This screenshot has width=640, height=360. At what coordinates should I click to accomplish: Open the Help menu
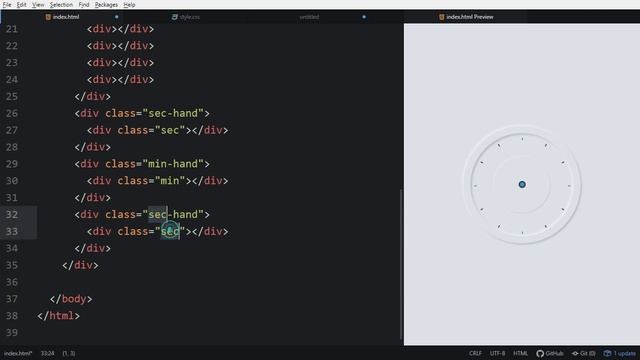(x=129, y=5)
